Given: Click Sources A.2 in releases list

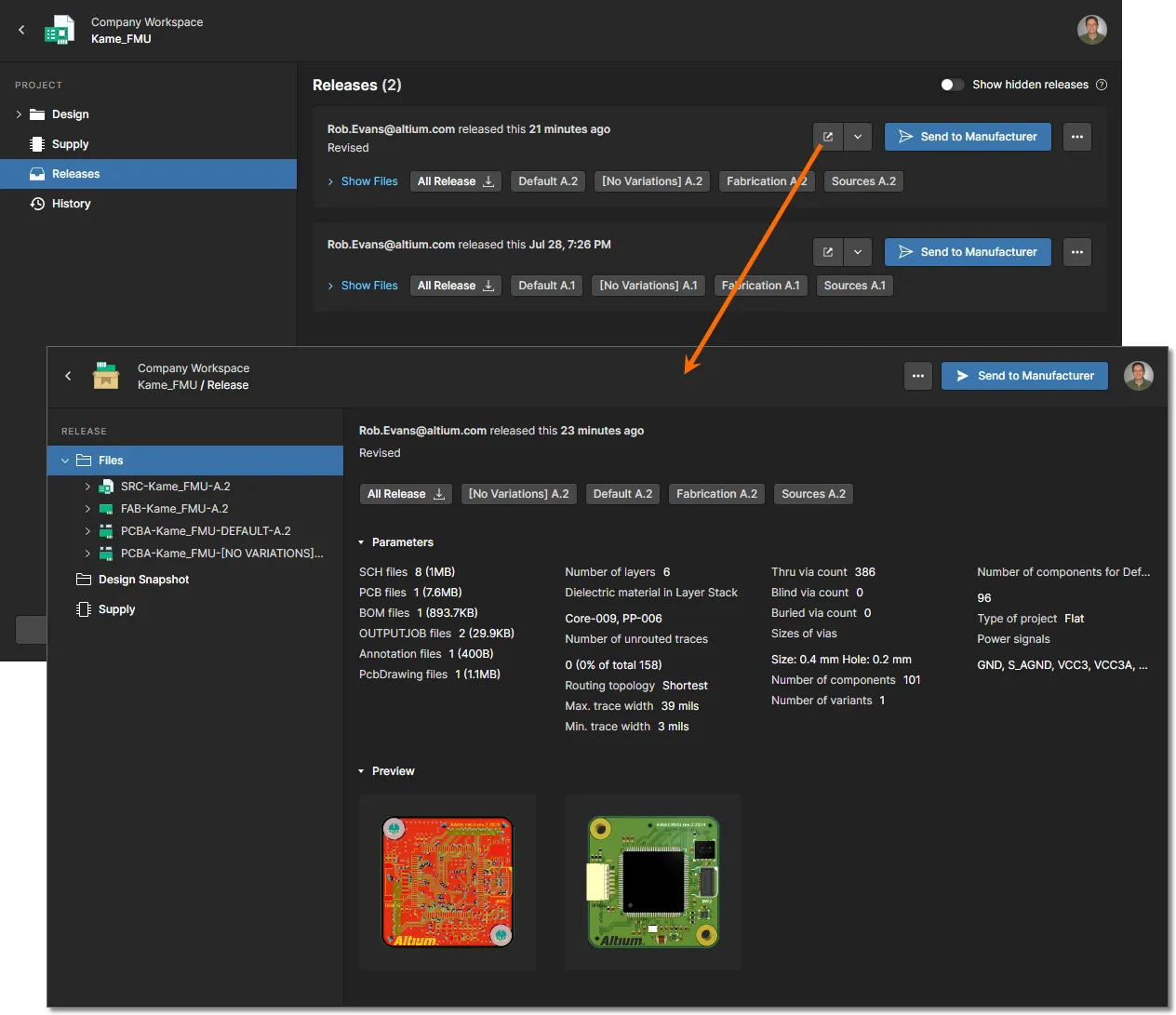Looking at the screenshot, I should pyautogui.click(x=863, y=181).
